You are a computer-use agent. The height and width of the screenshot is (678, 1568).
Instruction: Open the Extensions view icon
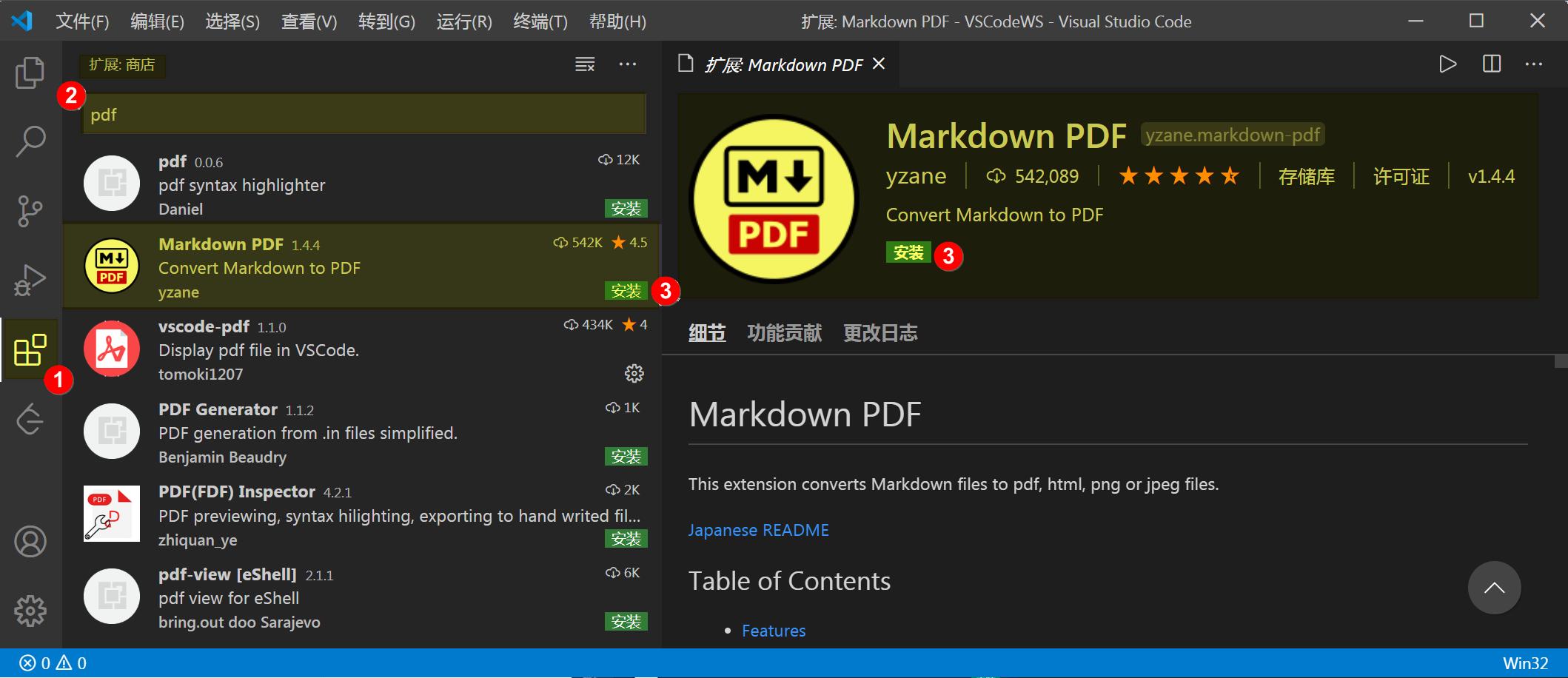30,350
